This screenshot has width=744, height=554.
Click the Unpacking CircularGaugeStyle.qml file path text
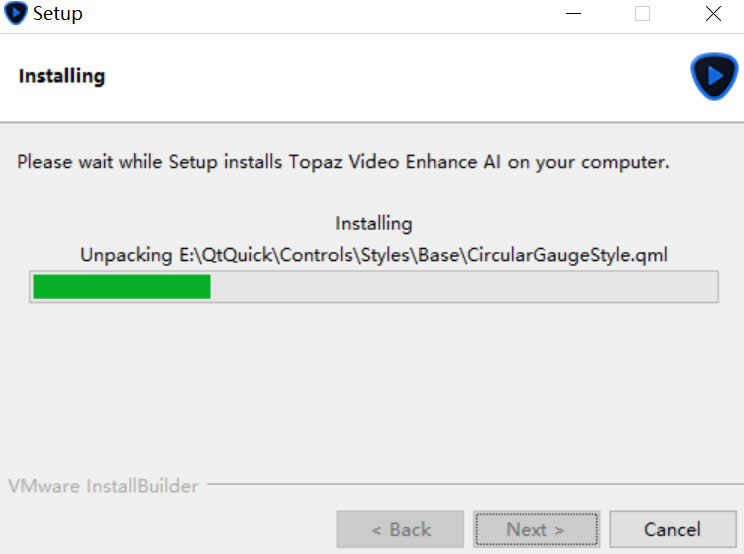(x=374, y=255)
